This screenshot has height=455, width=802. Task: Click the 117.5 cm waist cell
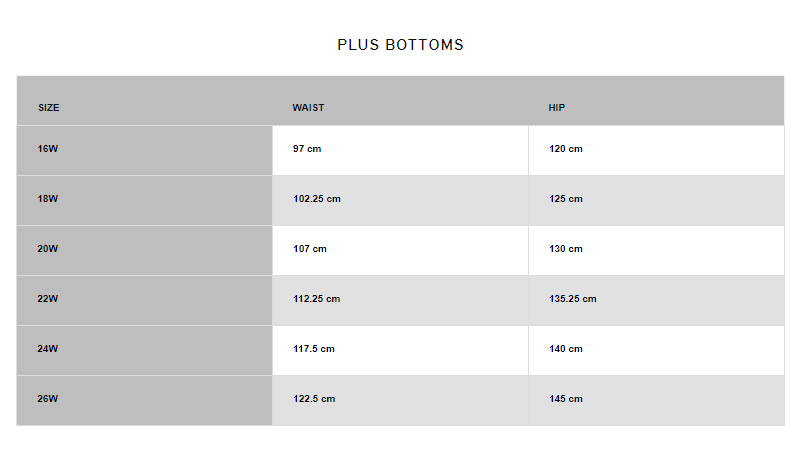click(314, 349)
